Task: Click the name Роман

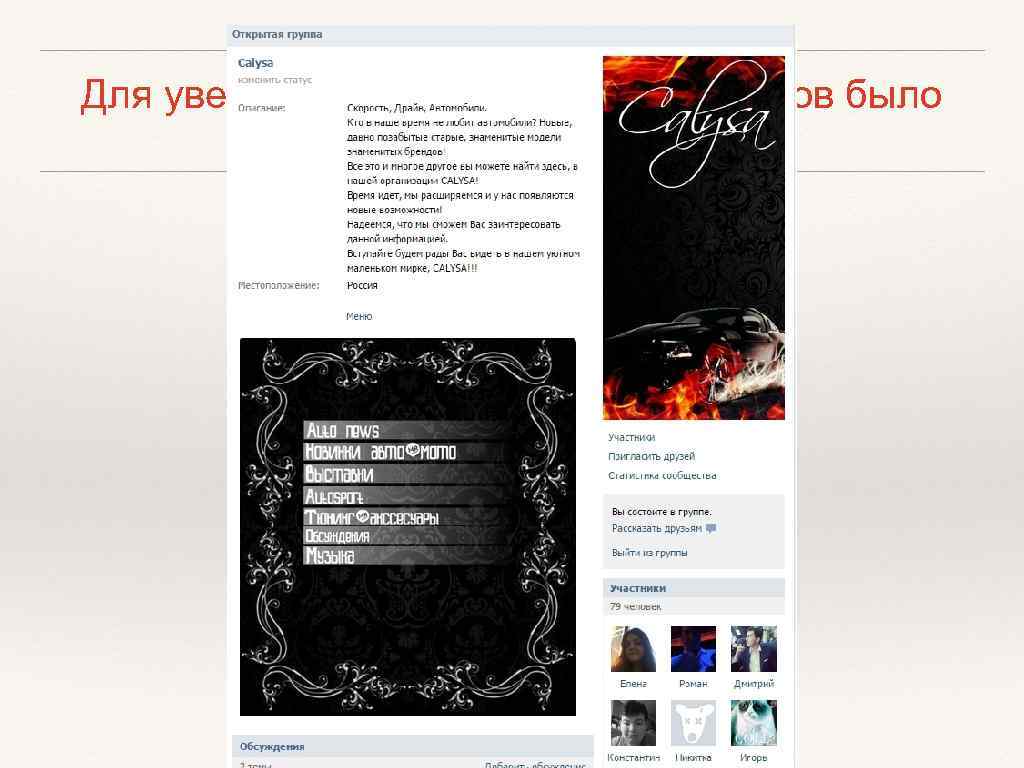Action: tap(693, 684)
